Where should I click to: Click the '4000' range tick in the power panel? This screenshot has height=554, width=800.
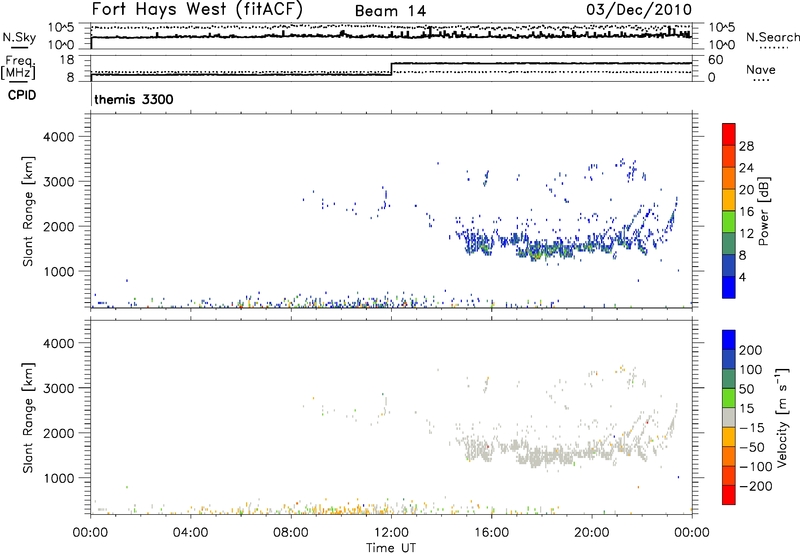click(x=58, y=137)
